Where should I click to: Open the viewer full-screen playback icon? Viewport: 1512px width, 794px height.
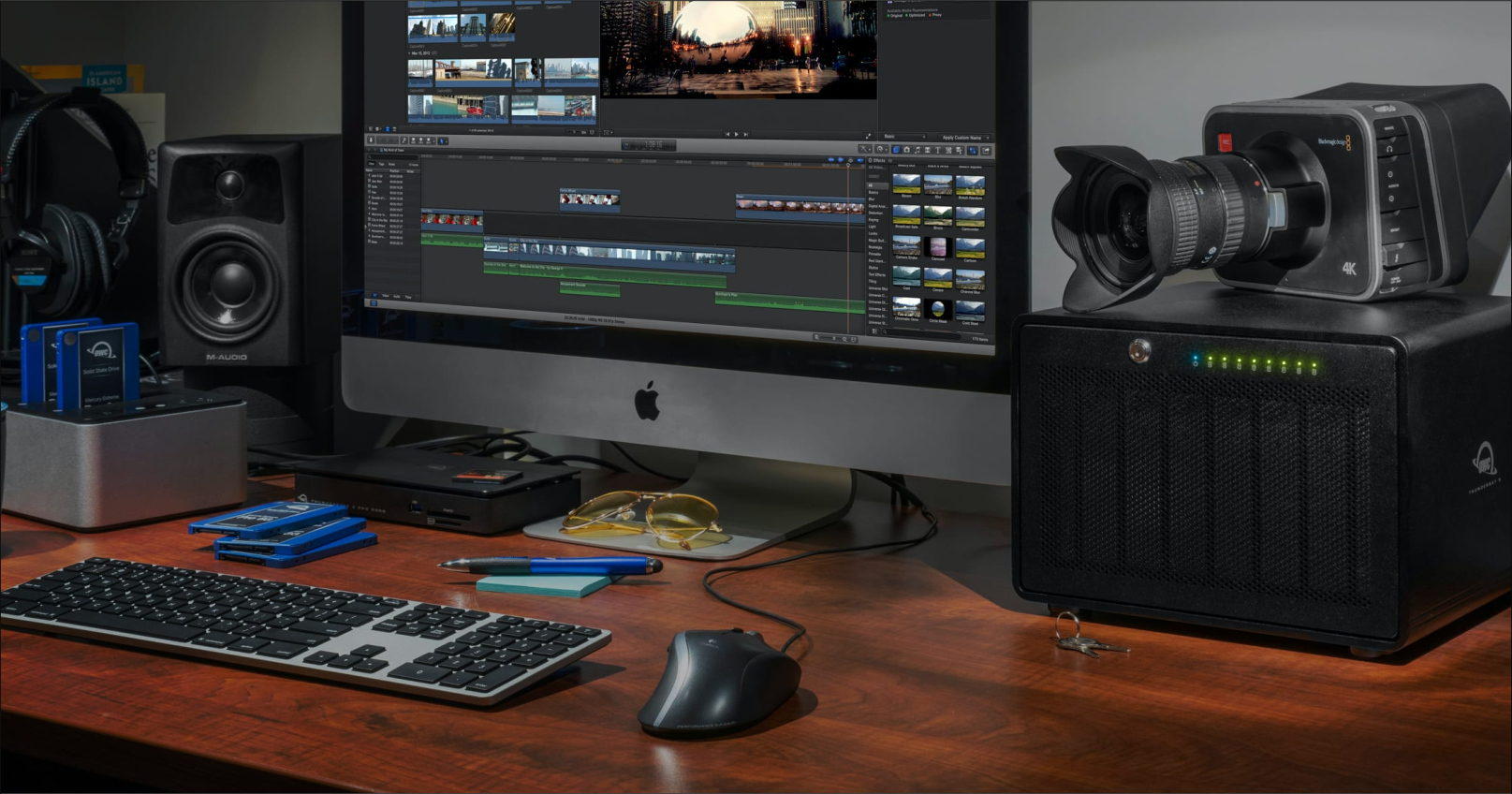(868, 136)
